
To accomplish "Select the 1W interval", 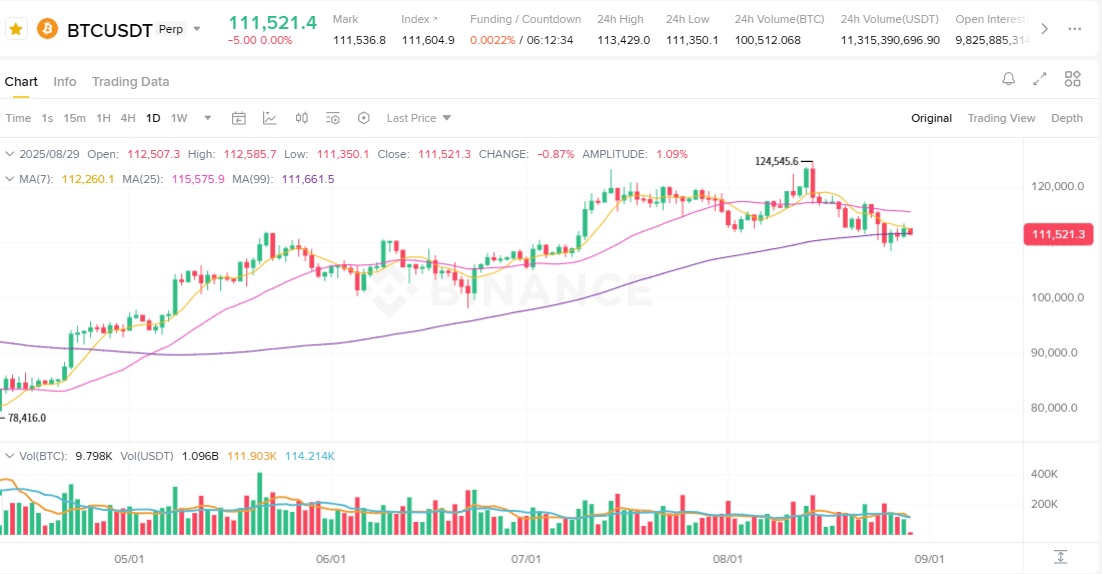I will (x=179, y=118).
